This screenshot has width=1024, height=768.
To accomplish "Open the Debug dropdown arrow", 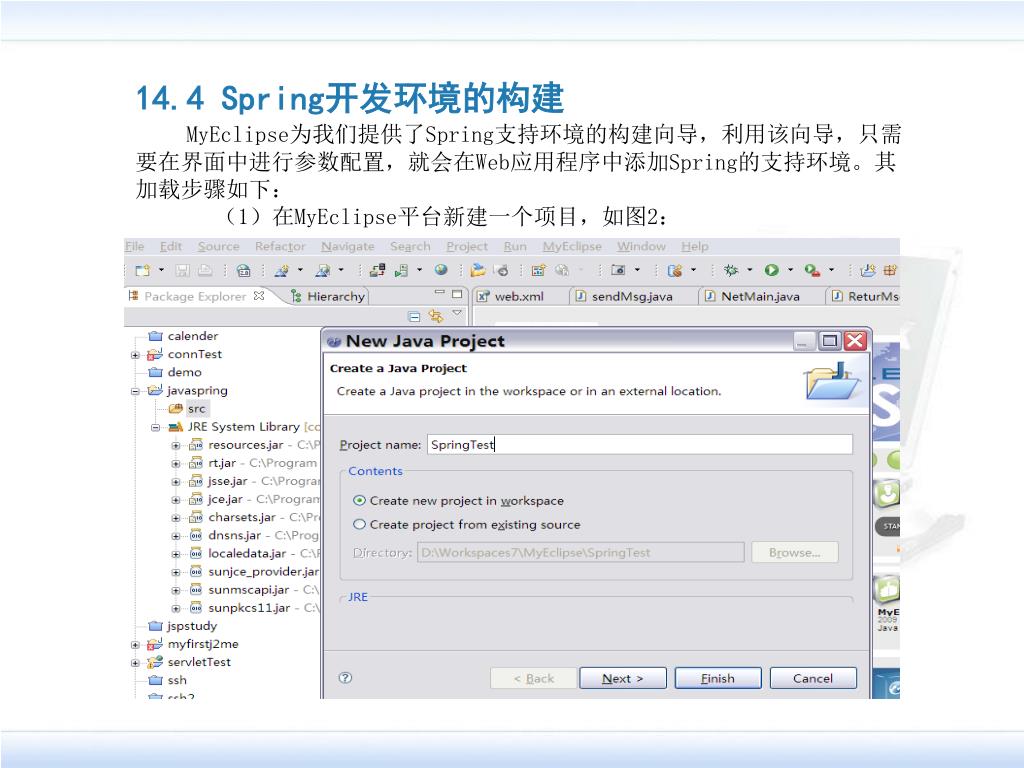I will click(750, 269).
